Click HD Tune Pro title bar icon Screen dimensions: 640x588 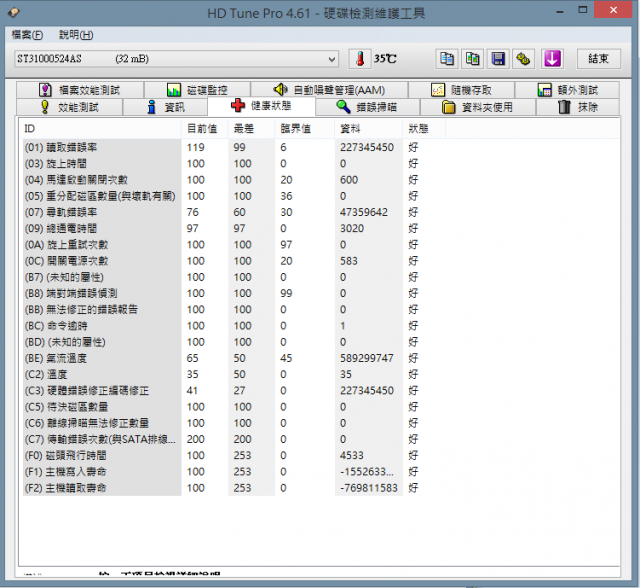click(x=13, y=12)
